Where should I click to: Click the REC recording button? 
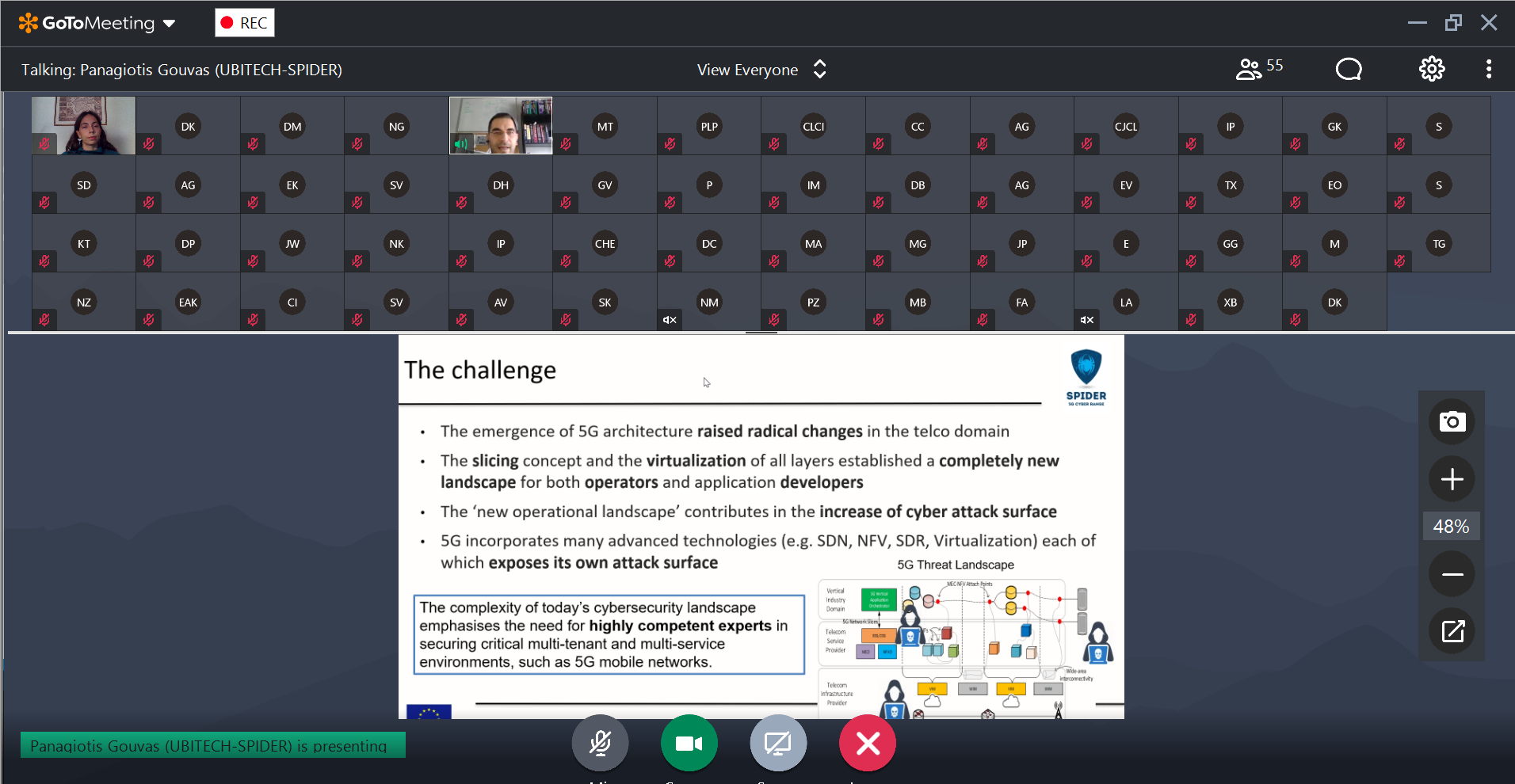click(245, 23)
